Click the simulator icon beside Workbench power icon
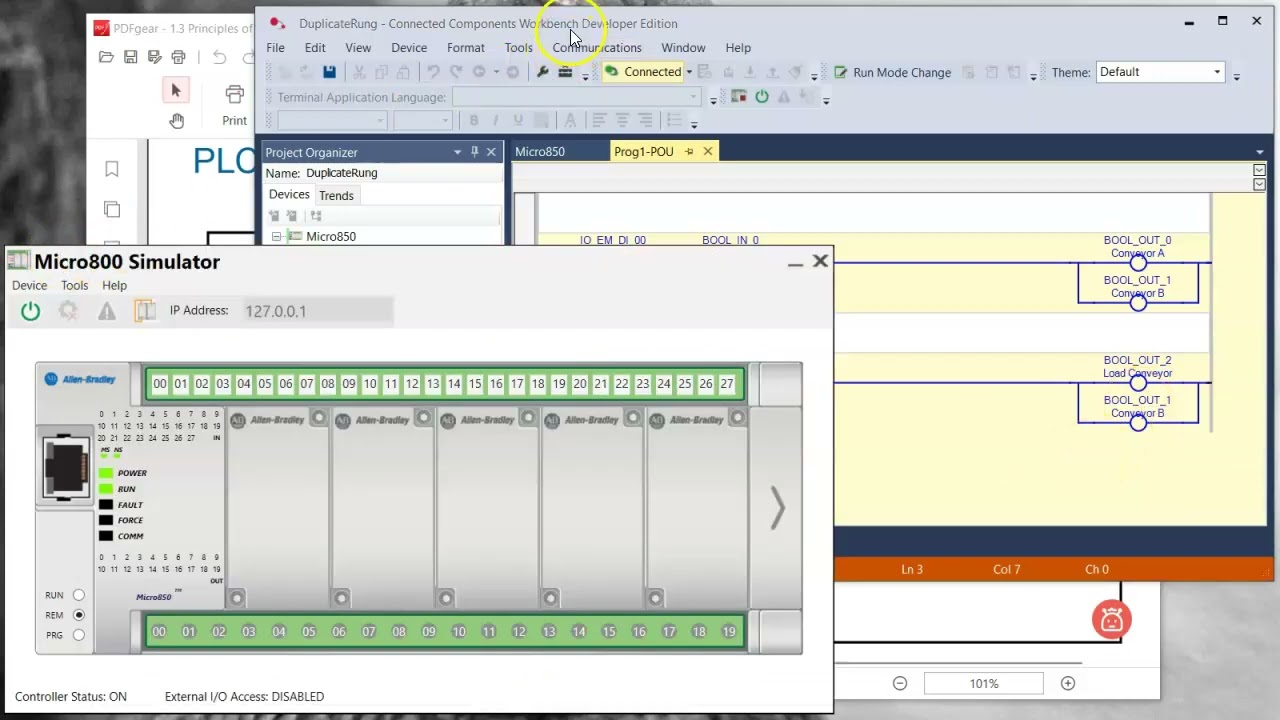This screenshot has height=720, width=1280. click(739, 97)
